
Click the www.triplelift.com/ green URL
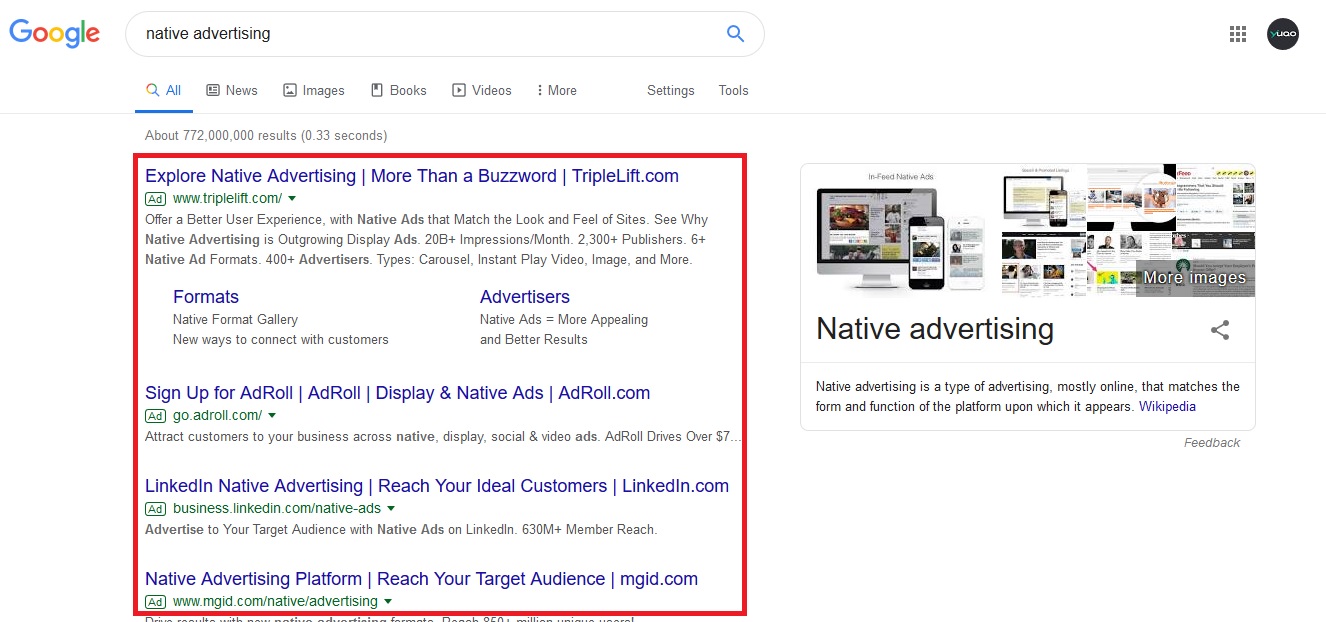227,199
